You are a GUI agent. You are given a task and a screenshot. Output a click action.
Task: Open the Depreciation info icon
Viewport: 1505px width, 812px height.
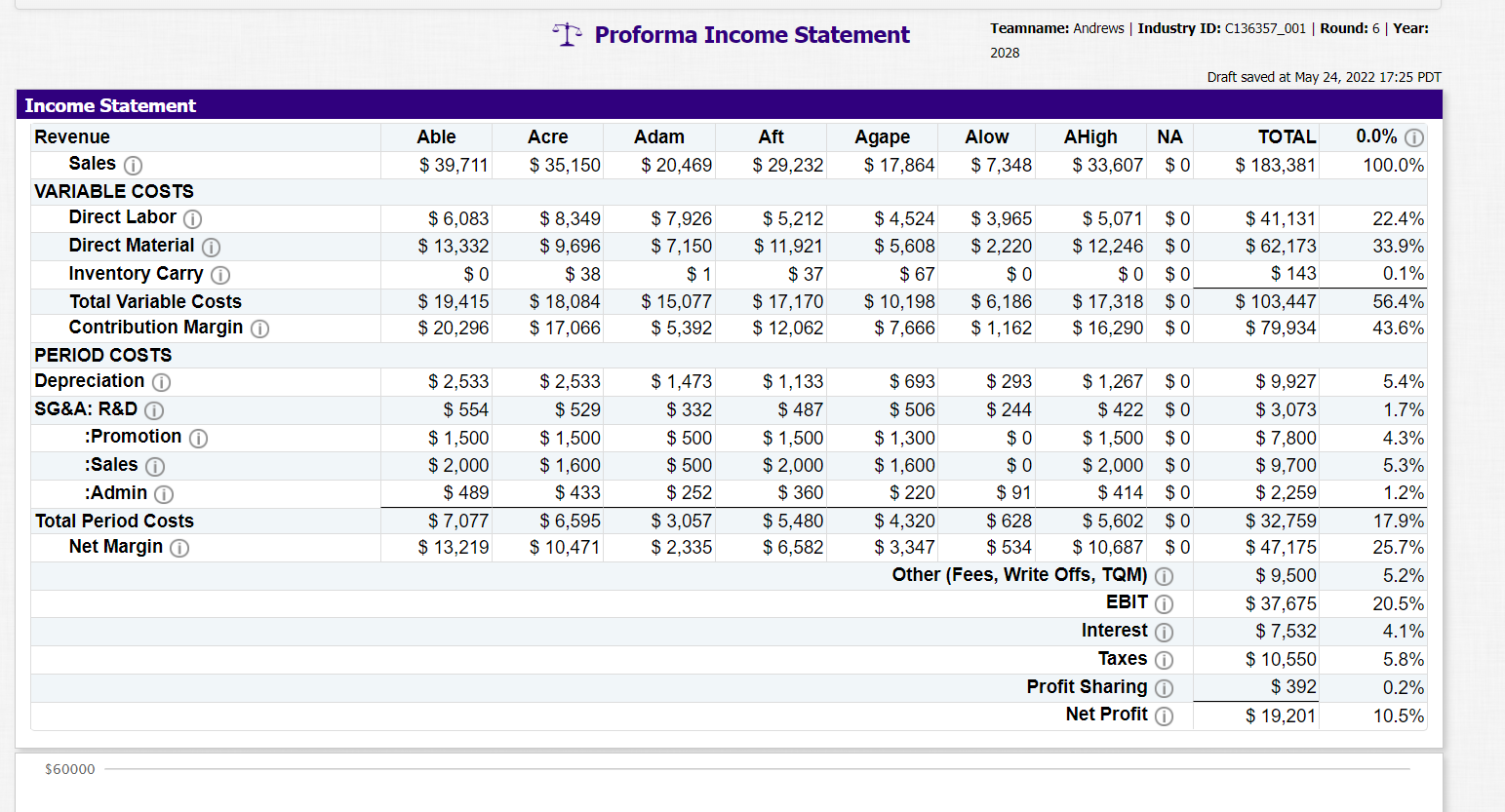(161, 382)
